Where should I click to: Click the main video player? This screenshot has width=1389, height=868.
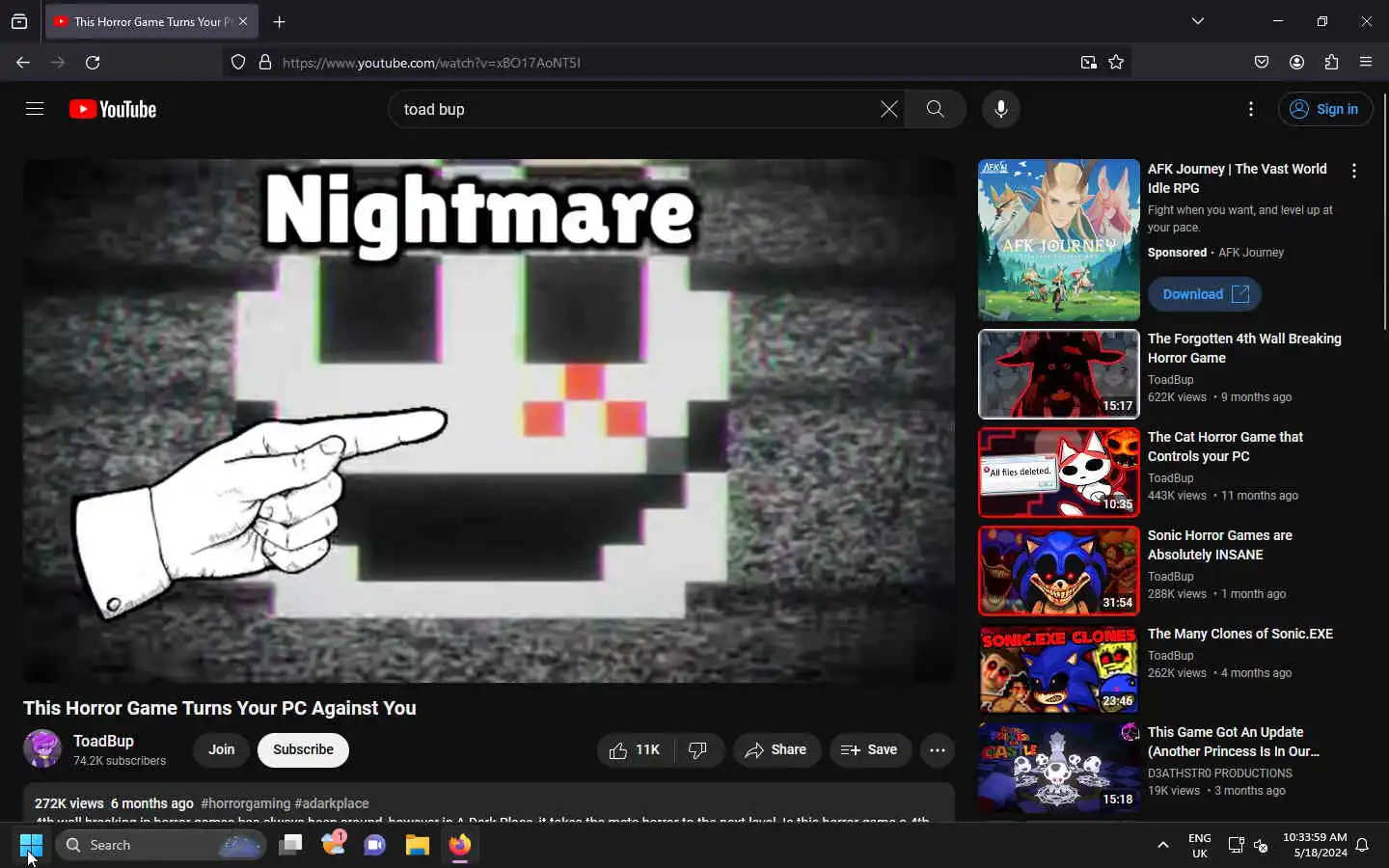coord(489,420)
